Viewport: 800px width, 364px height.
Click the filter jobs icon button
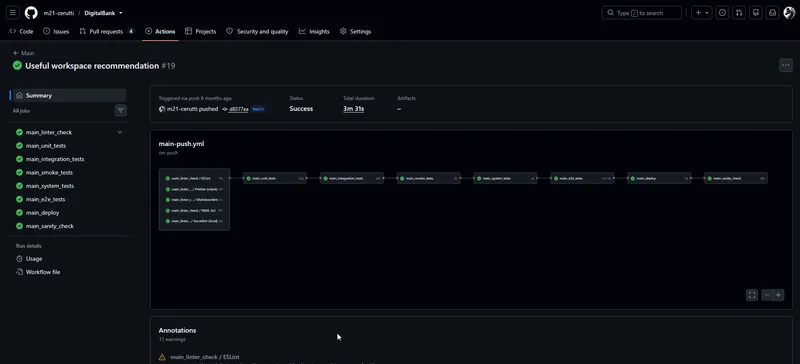pos(120,110)
